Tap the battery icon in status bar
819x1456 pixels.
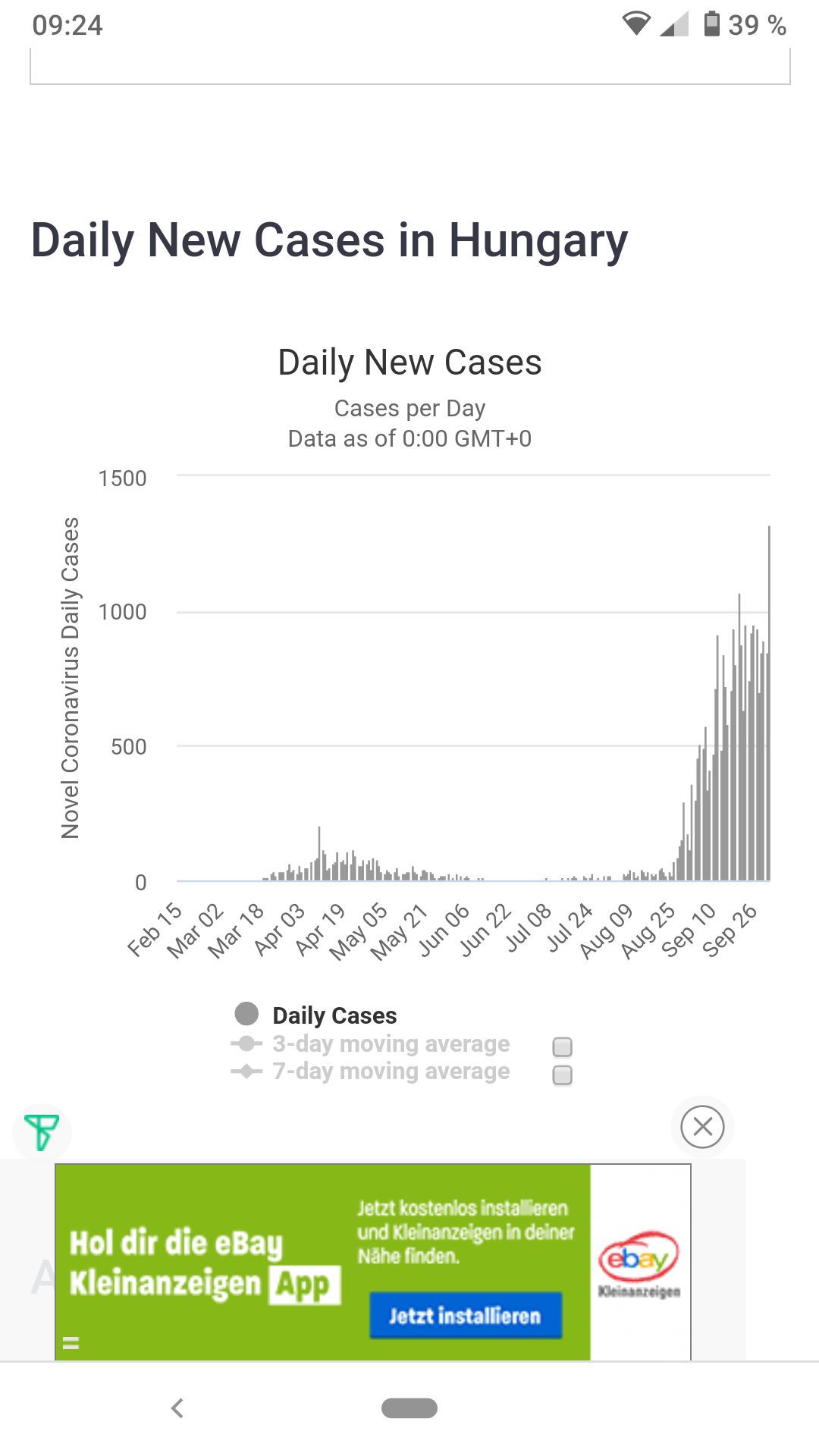(x=711, y=24)
